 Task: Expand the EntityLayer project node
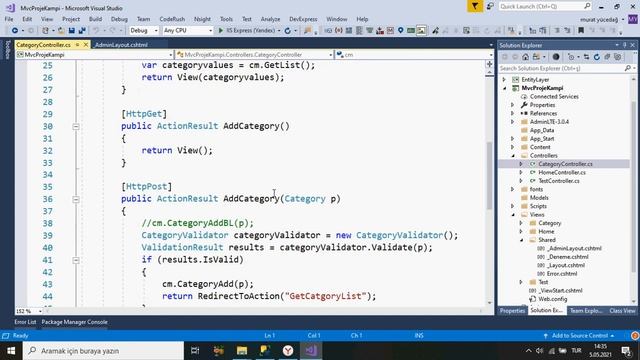504,80
